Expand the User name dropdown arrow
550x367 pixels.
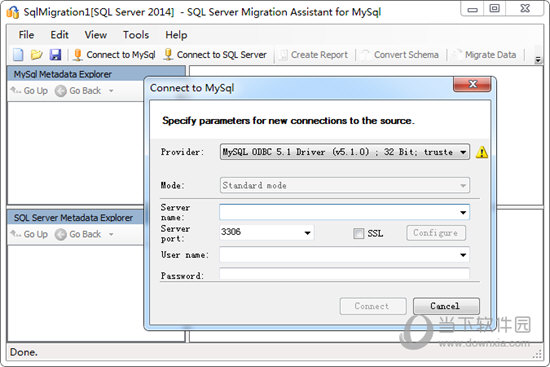[463, 255]
